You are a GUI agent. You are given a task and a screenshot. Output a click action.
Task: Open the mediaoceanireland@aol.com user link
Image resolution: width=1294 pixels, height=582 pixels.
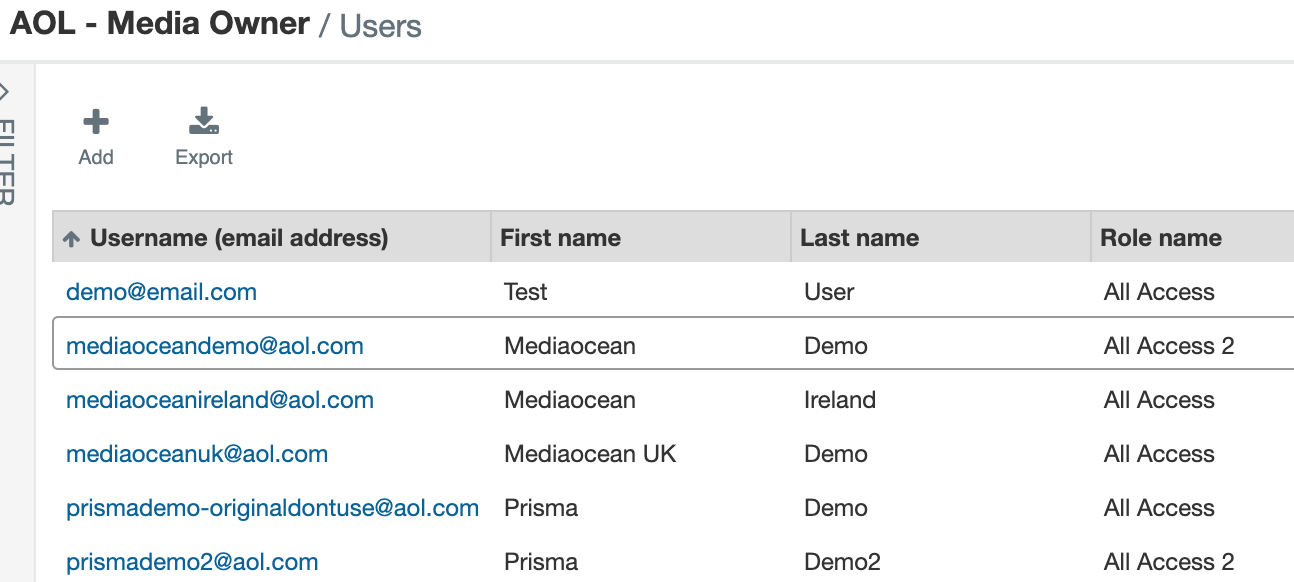[x=220, y=400]
